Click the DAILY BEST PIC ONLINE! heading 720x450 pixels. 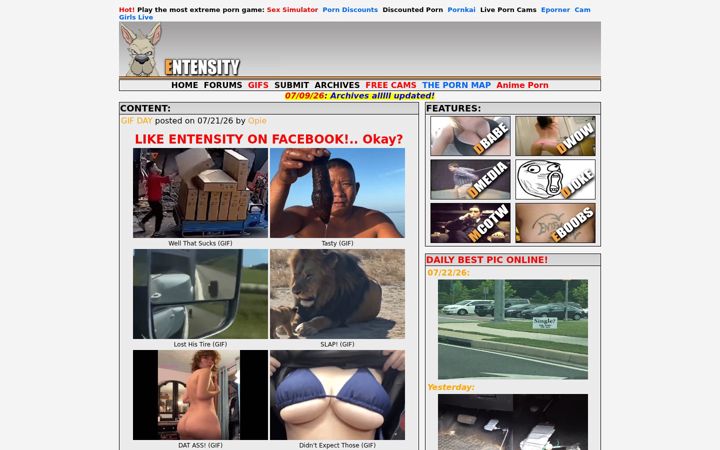tap(487, 260)
